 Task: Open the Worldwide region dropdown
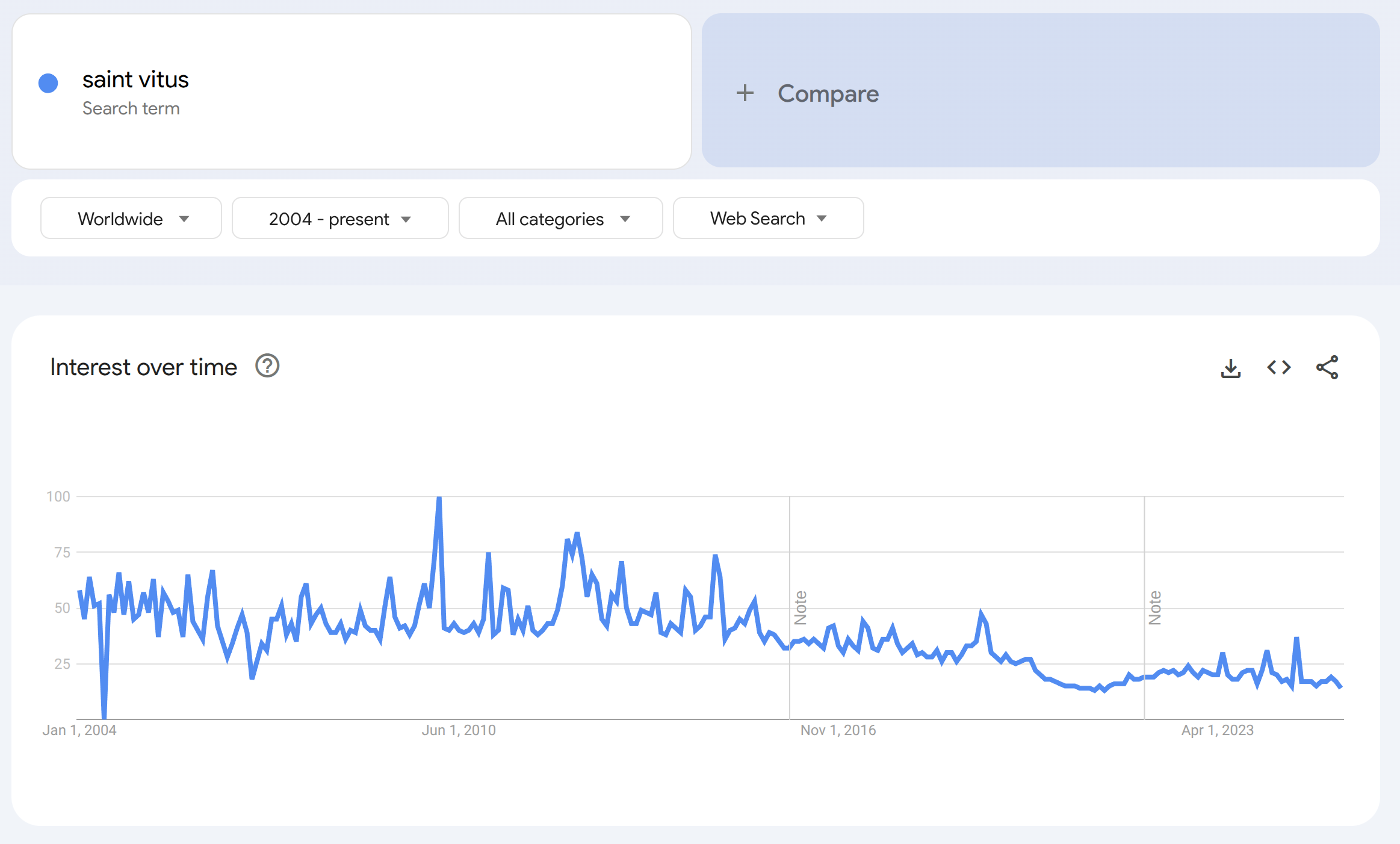point(131,219)
